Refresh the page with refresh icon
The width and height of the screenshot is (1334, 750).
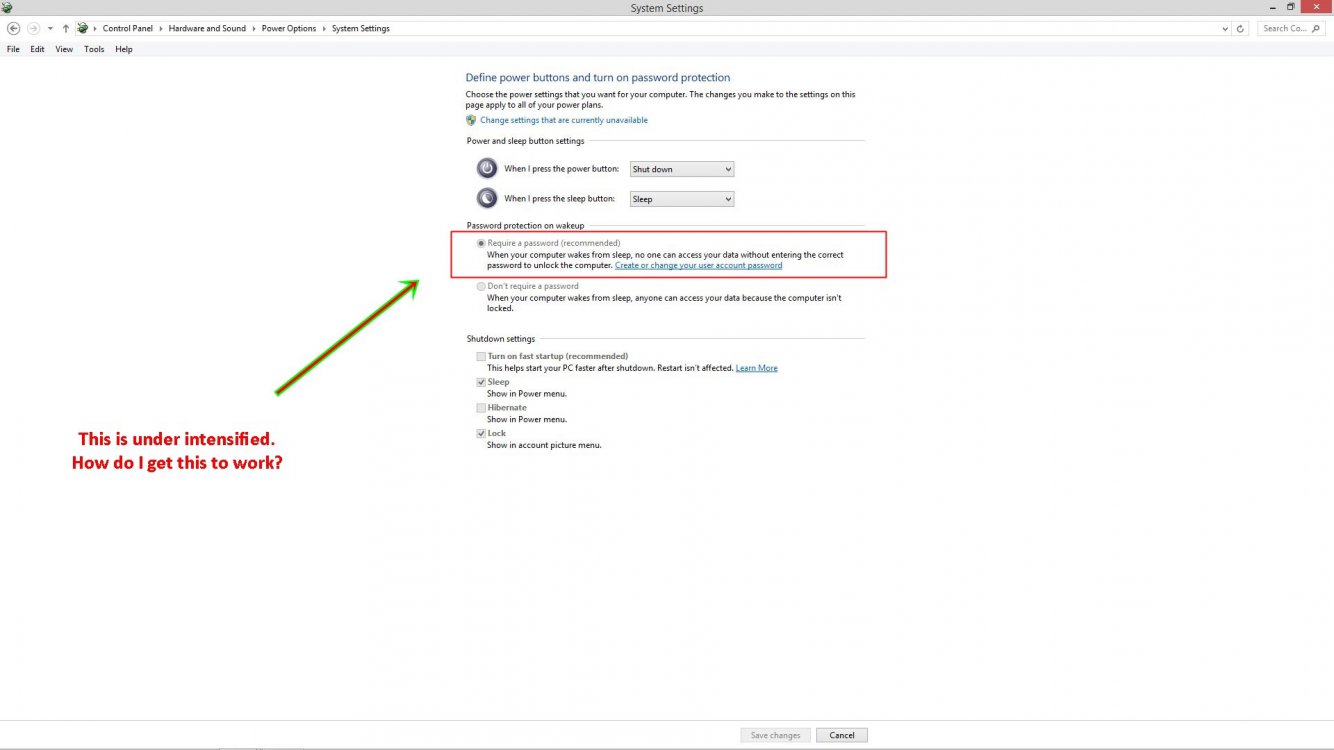[x=1241, y=29]
